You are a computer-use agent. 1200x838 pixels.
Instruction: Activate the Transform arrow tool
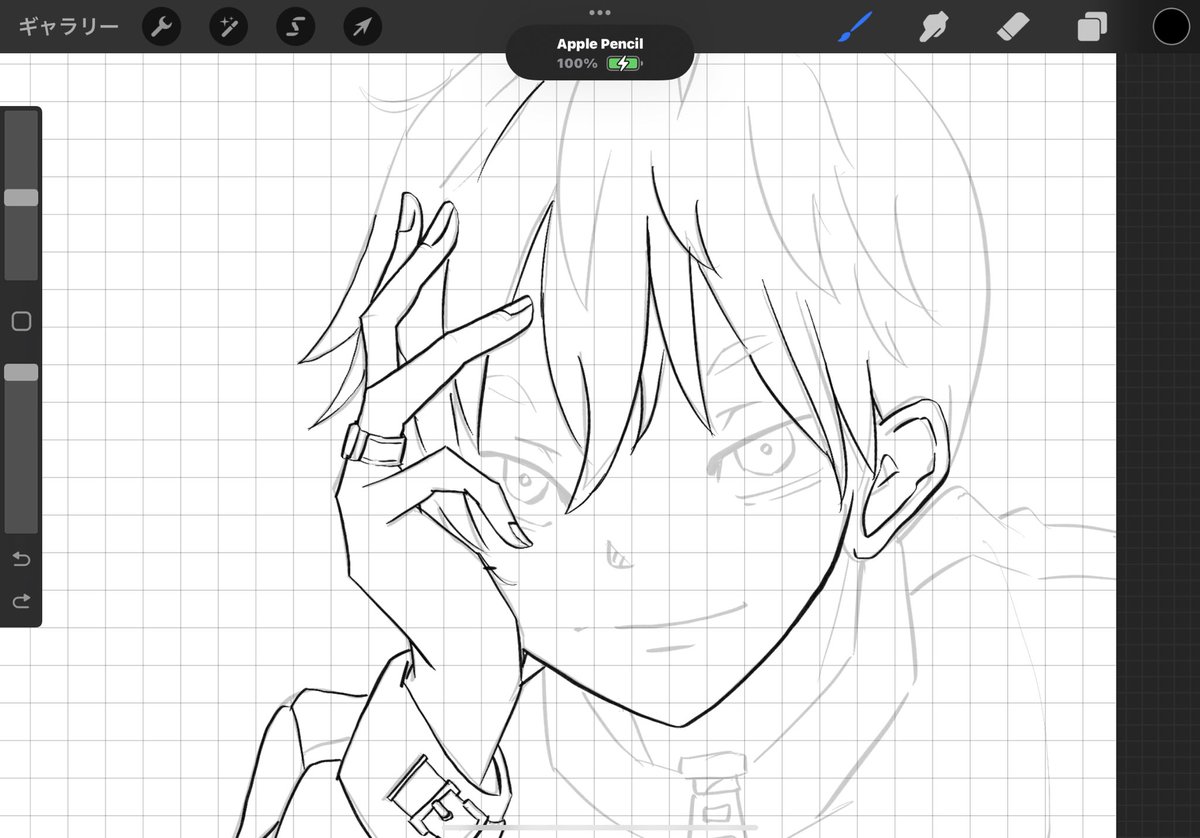[x=362, y=26]
